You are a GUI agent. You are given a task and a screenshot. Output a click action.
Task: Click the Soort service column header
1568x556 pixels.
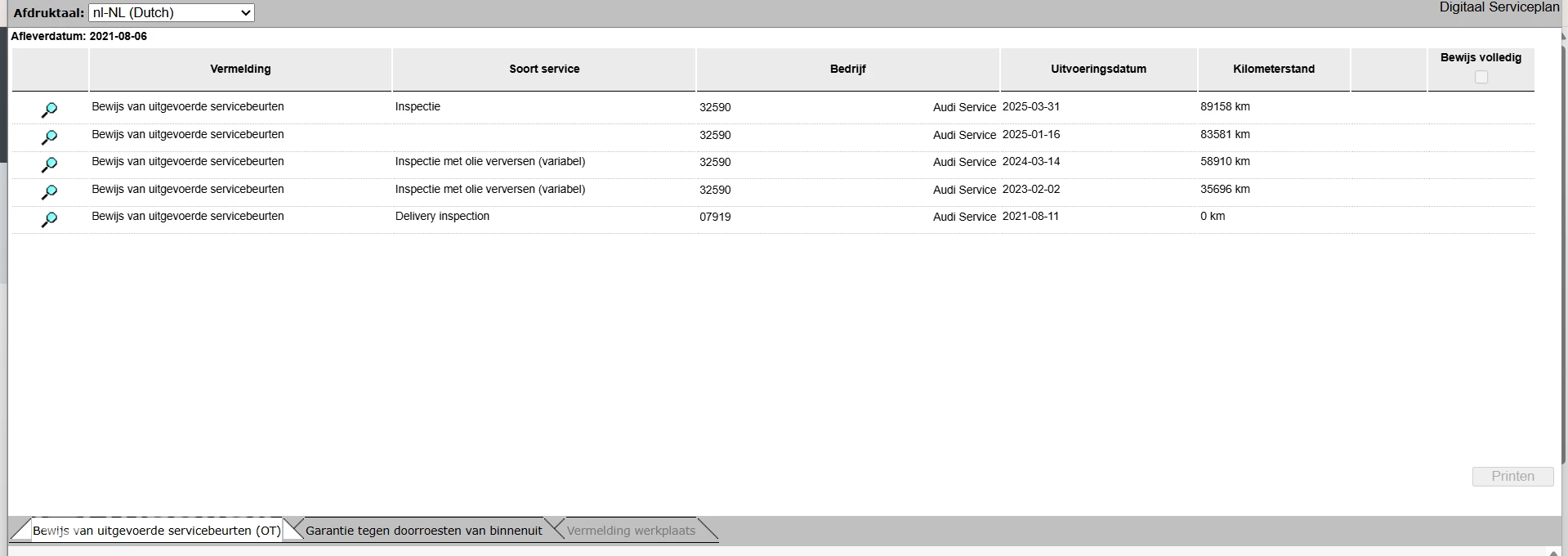pyautogui.click(x=544, y=69)
